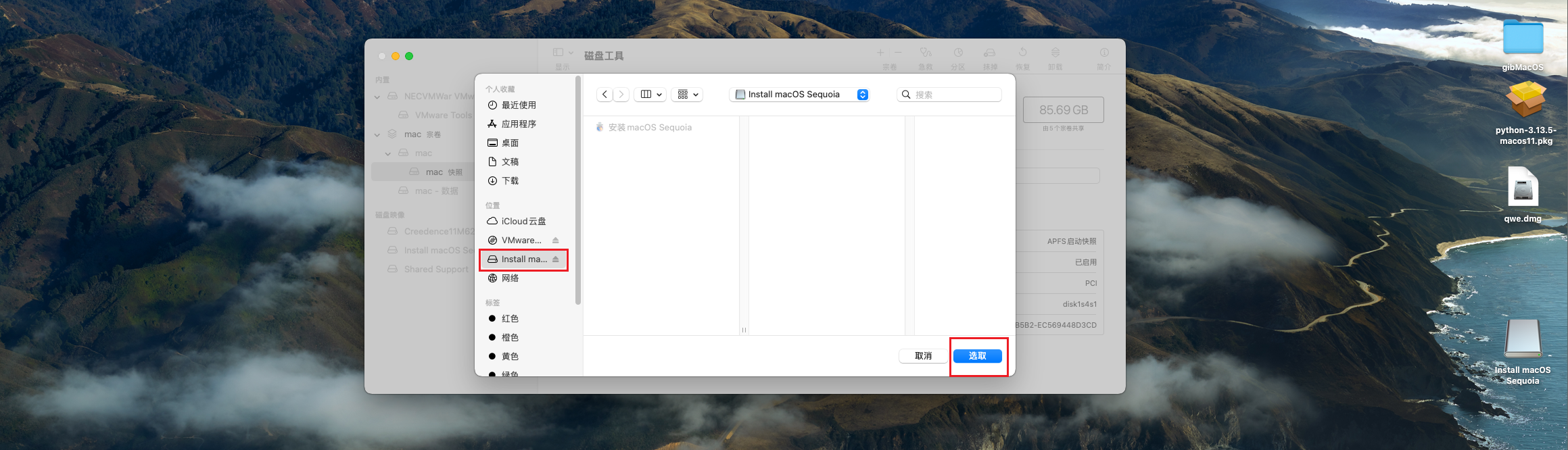Select Install macOS Se... disk image in Disk Utility
This screenshot has height=450, width=1568.
(x=431, y=251)
